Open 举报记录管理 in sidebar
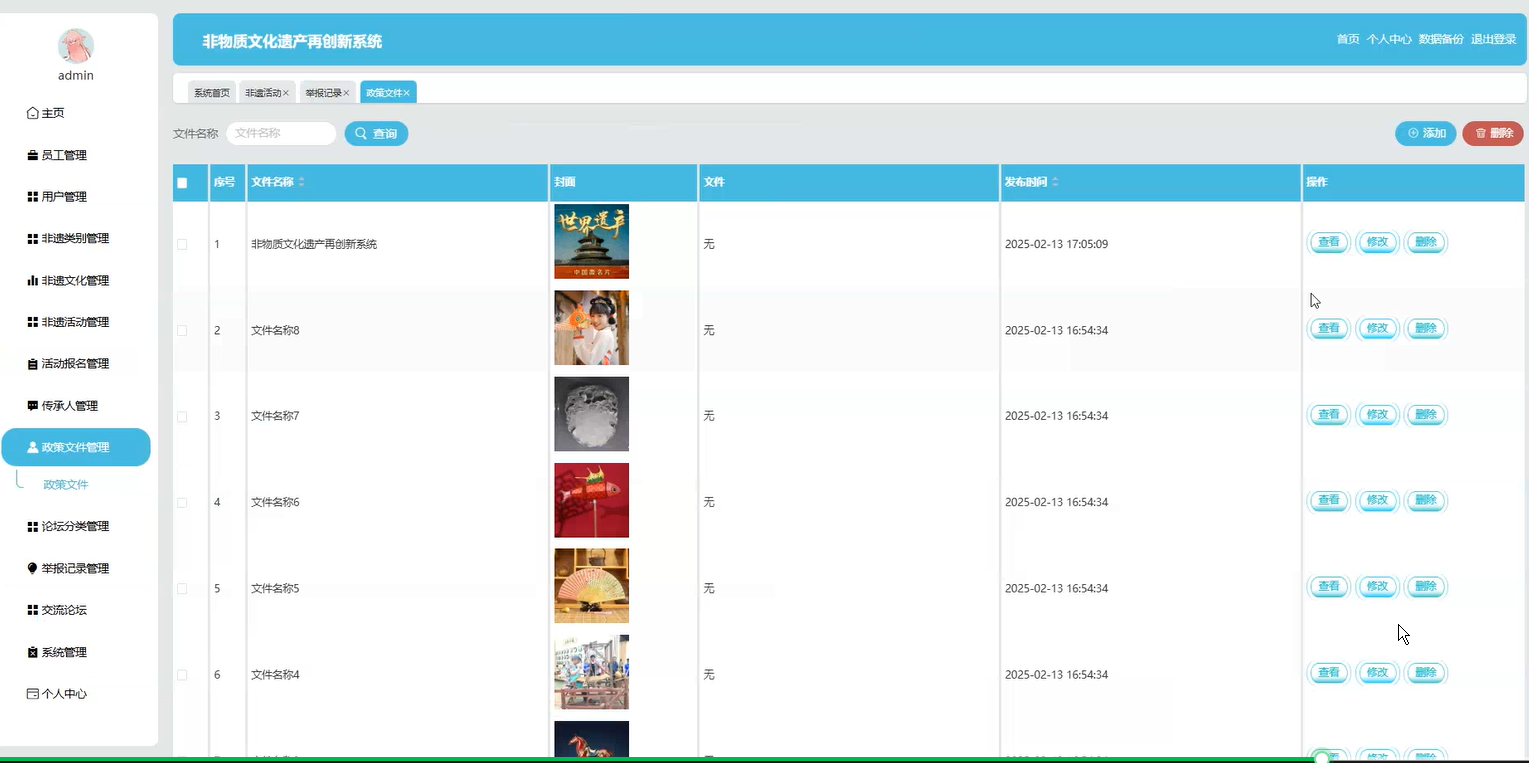 coord(68,569)
